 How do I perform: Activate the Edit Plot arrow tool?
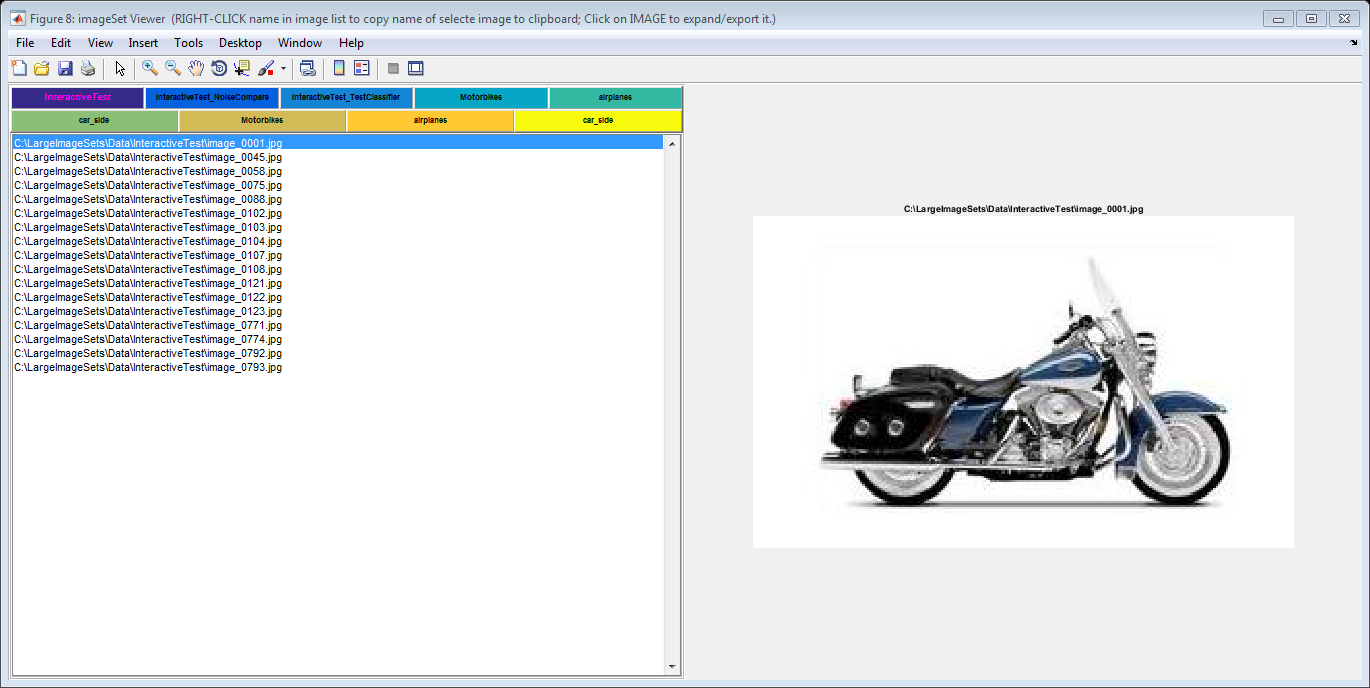click(120, 68)
